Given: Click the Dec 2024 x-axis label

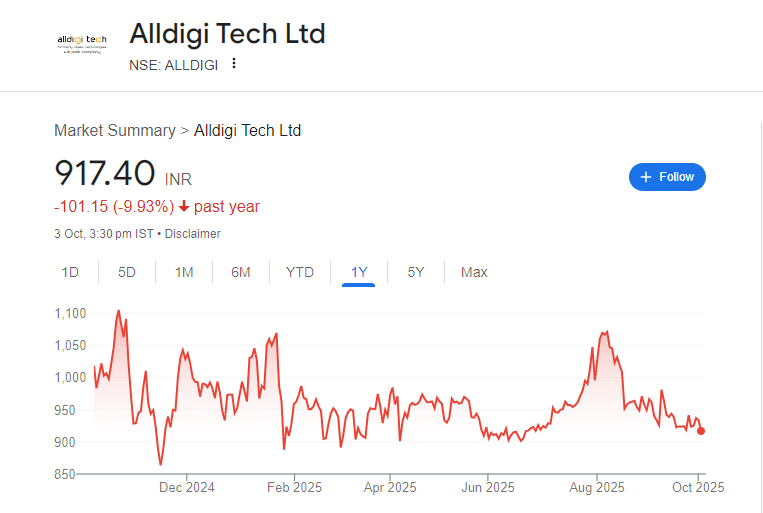Looking at the screenshot, I should (x=187, y=488).
